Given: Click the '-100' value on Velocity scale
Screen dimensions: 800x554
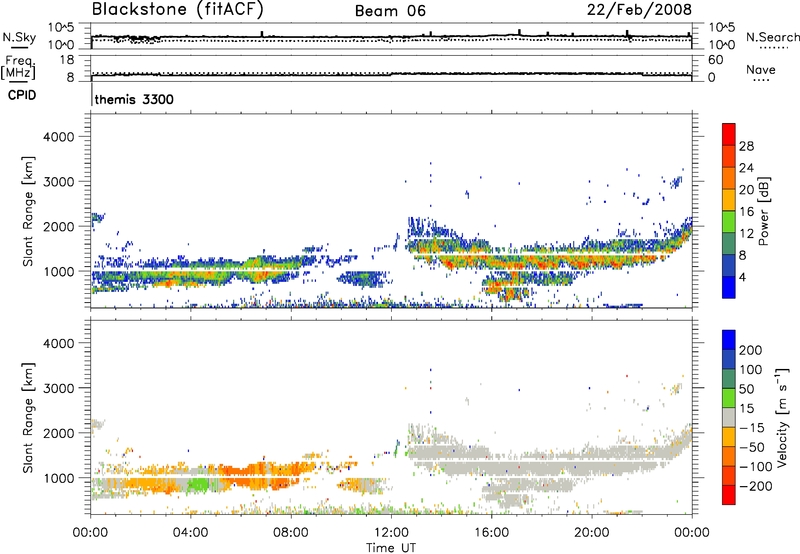Looking at the screenshot, I should 756,467.
